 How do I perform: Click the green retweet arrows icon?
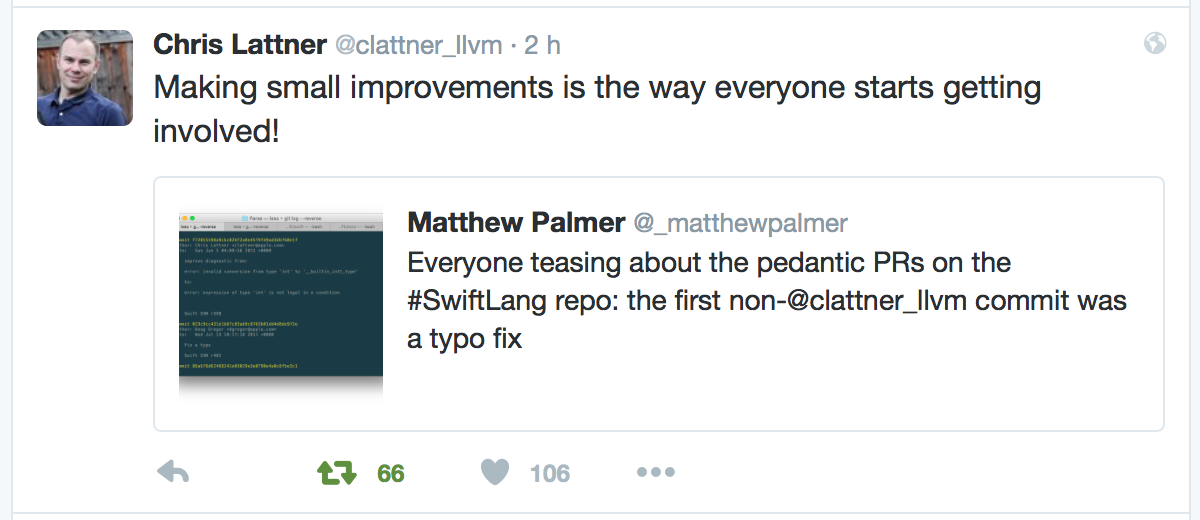337,473
